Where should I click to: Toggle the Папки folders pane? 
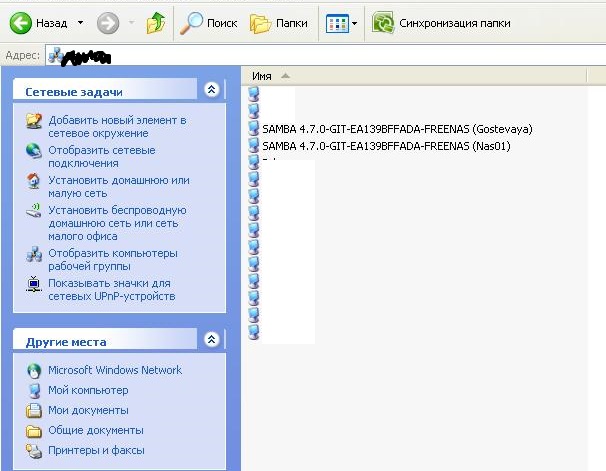point(279,23)
